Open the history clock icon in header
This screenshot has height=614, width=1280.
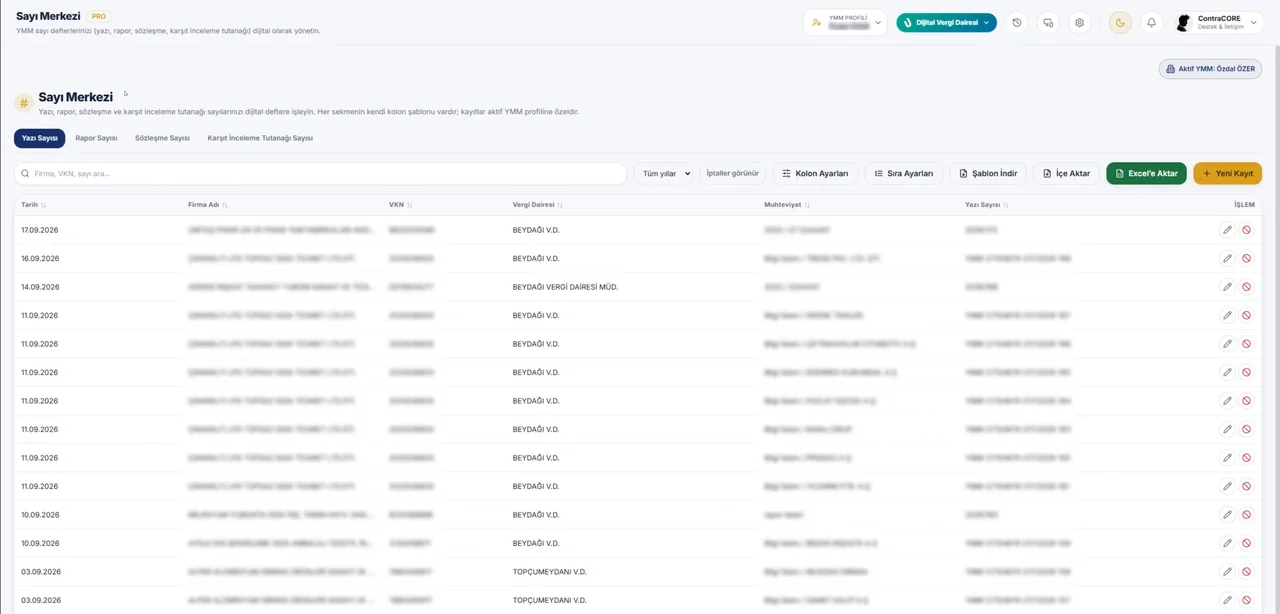[1017, 22]
